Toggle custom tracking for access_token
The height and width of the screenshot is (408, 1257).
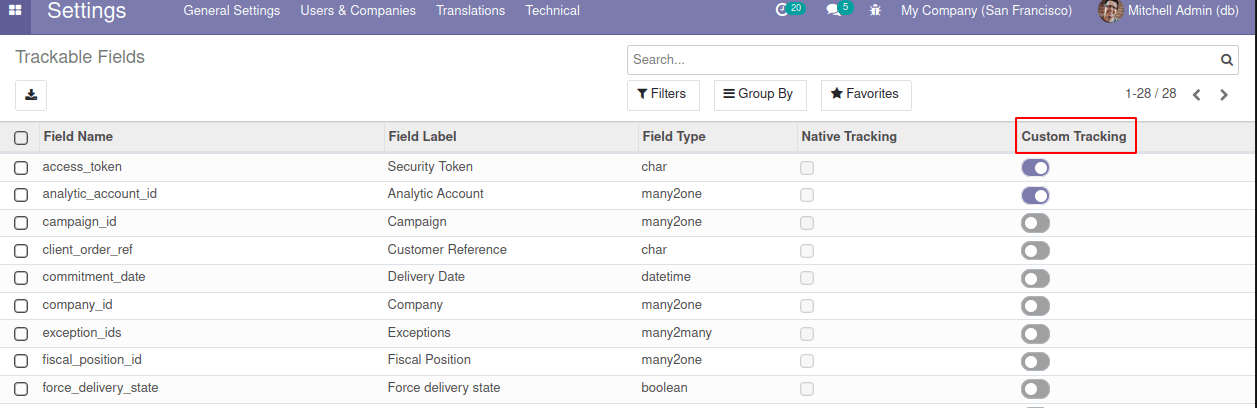(1035, 168)
